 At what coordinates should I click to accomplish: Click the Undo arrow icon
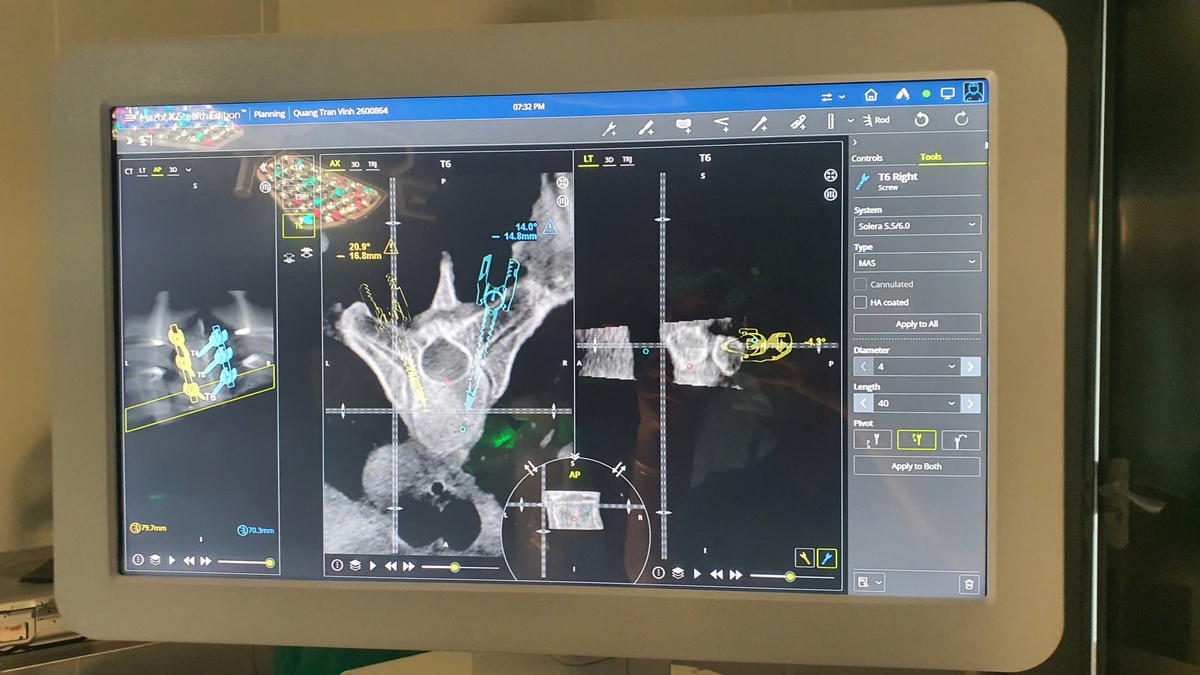coord(921,119)
